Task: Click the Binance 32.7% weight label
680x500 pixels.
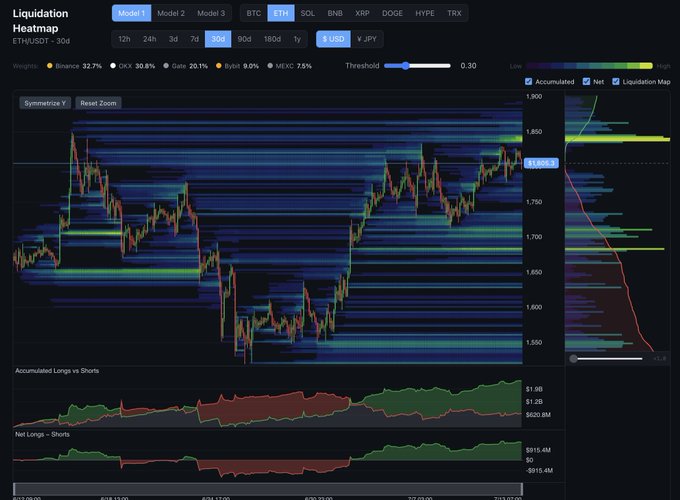Action: [78, 66]
